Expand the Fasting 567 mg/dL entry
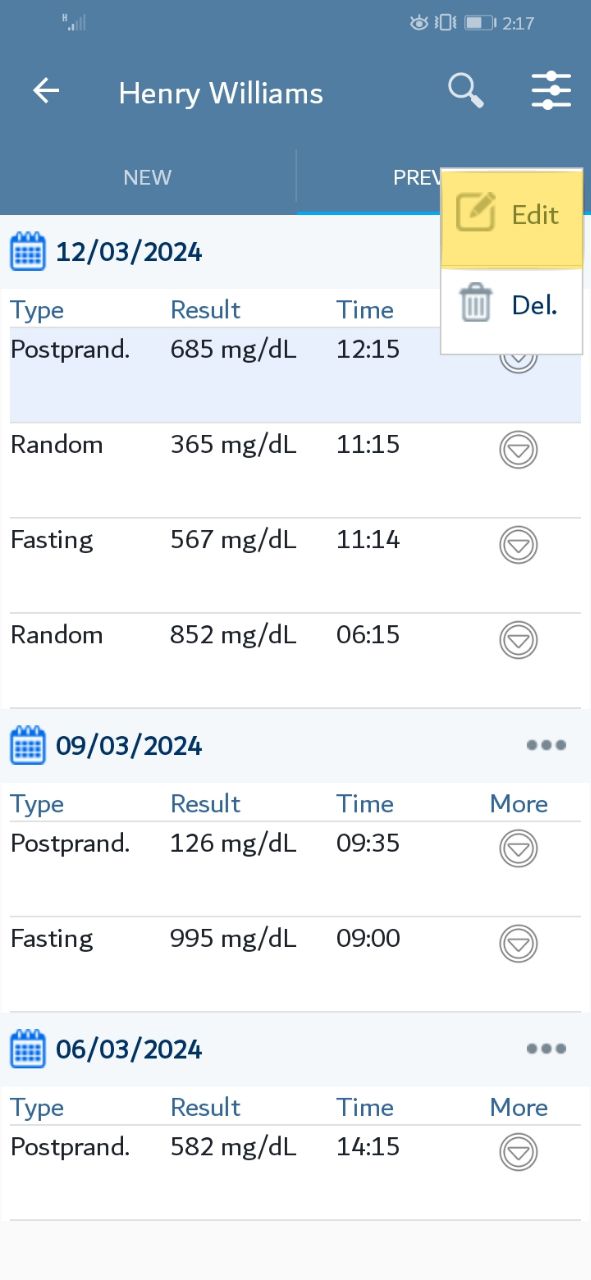This screenshot has width=591, height=1280. 518,544
